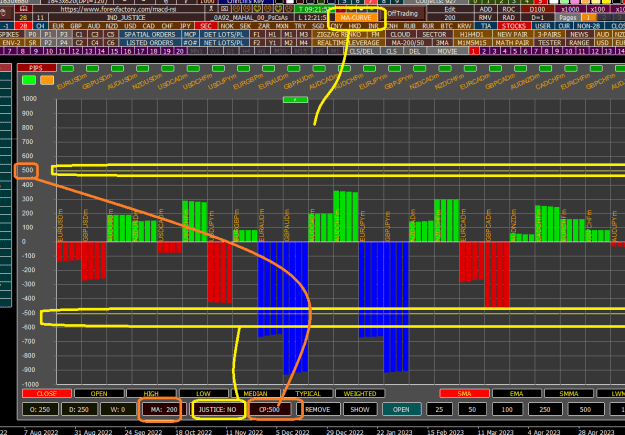Open LISTED ORDERS
The width and height of the screenshot is (625, 435).
tap(150, 43)
